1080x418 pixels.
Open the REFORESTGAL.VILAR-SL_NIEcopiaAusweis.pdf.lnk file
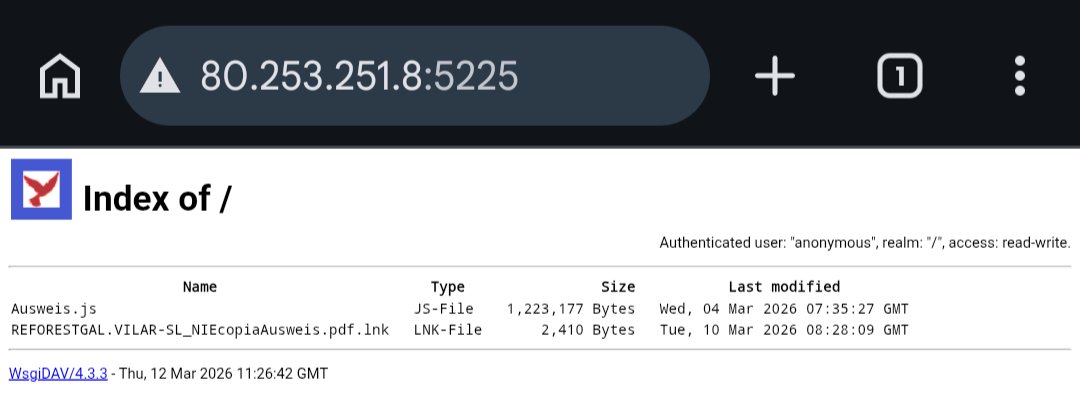(x=200, y=329)
